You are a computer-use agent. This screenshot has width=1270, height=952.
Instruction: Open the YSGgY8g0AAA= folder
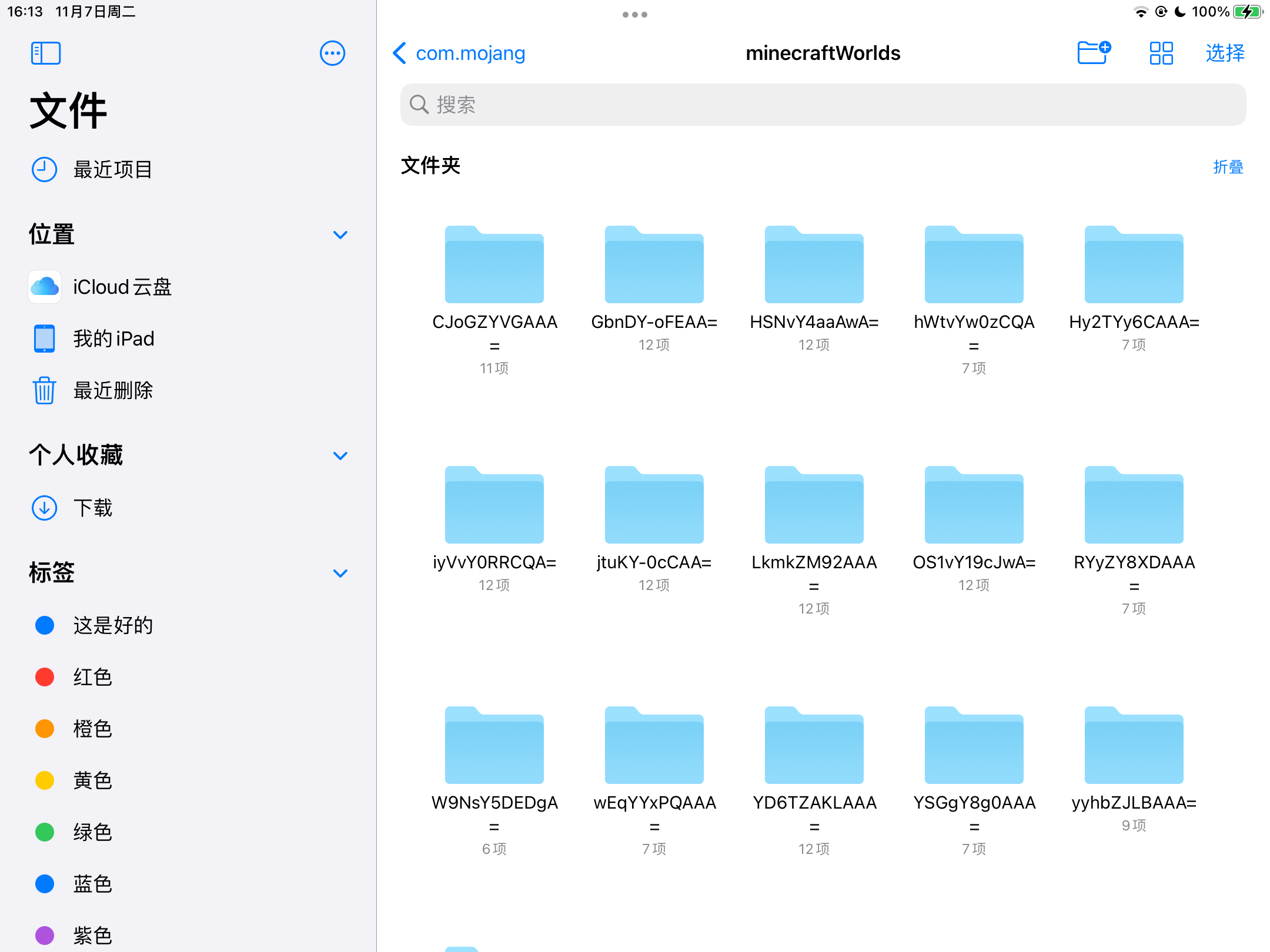pos(974,745)
